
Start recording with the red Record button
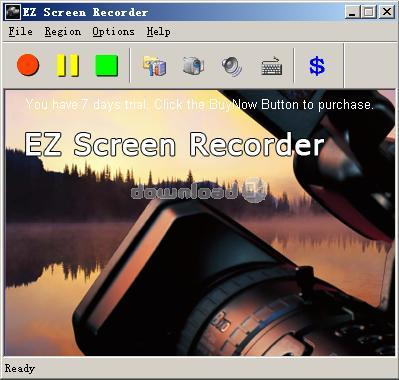28,65
